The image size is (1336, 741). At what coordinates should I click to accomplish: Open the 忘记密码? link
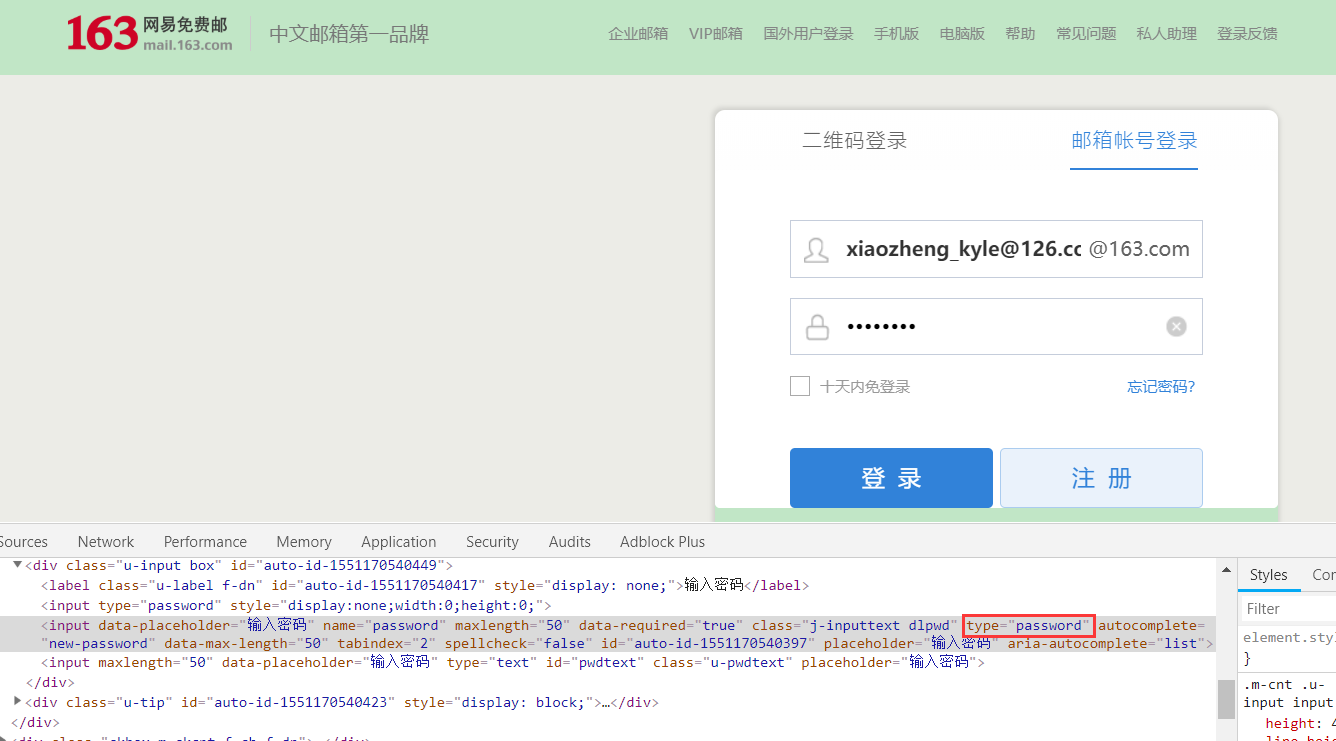click(1161, 387)
